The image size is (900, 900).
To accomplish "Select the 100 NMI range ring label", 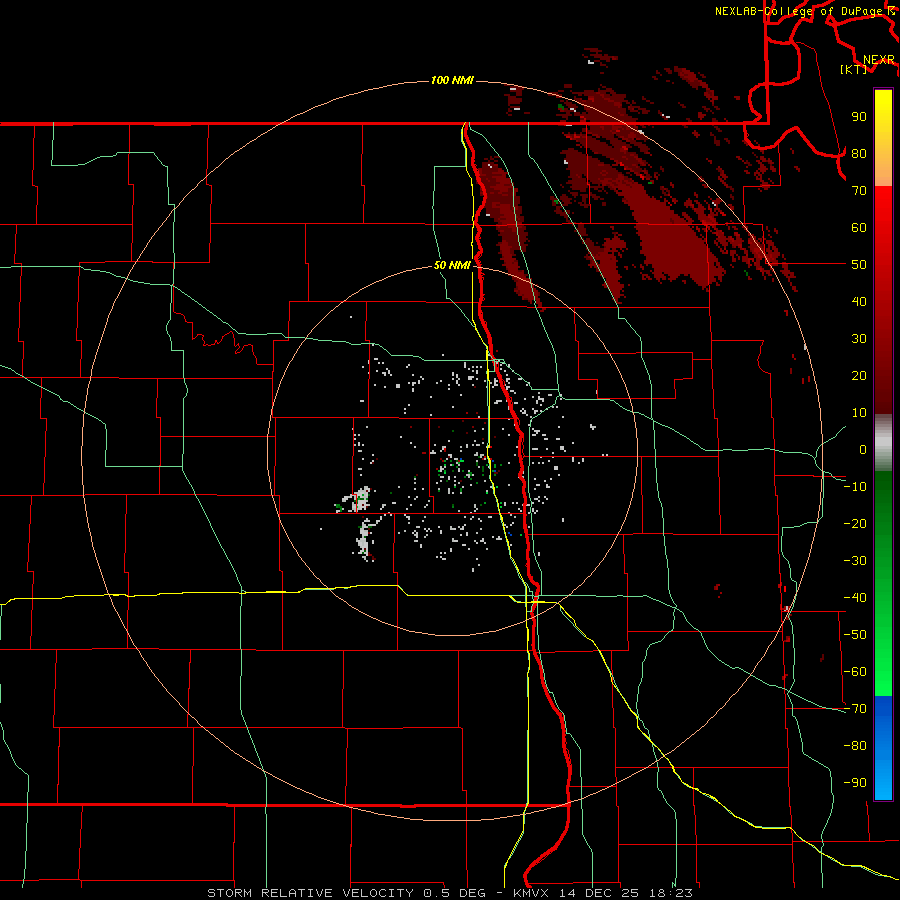I will coord(452,80).
